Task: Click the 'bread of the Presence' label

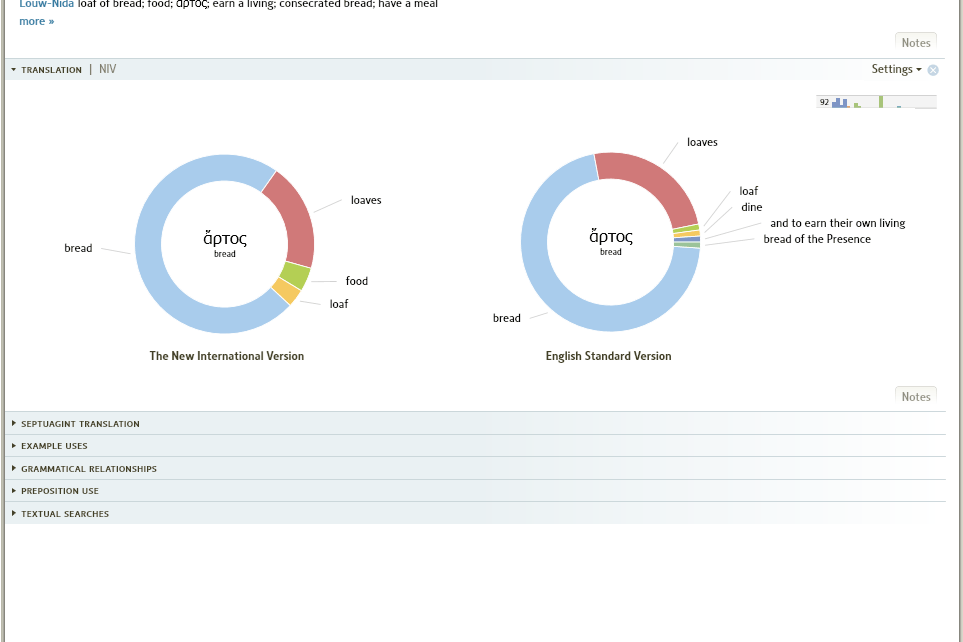Action: click(817, 239)
